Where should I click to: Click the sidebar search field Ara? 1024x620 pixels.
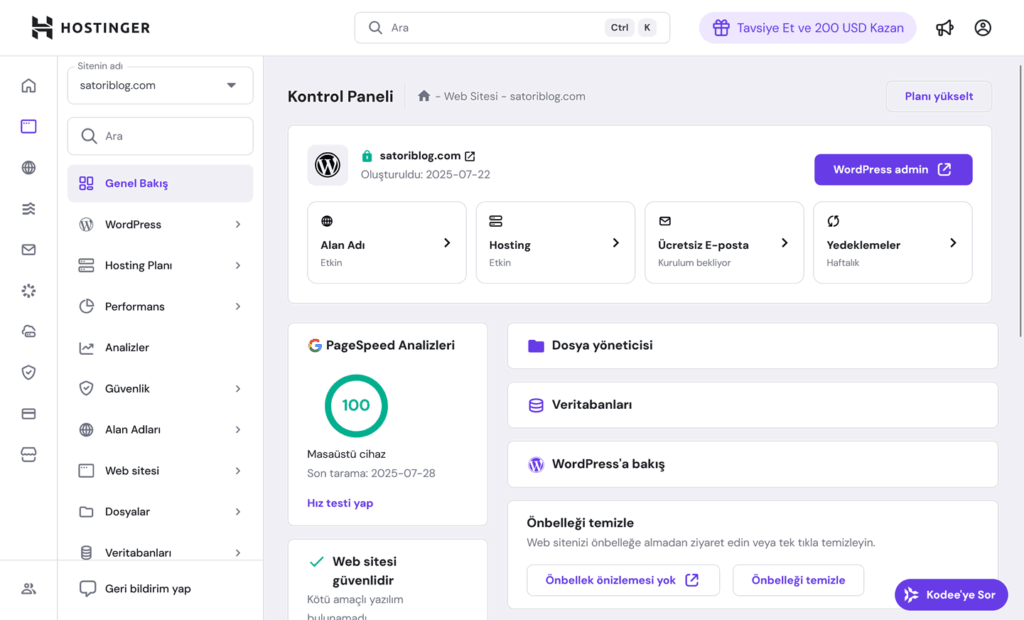[160, 136]
